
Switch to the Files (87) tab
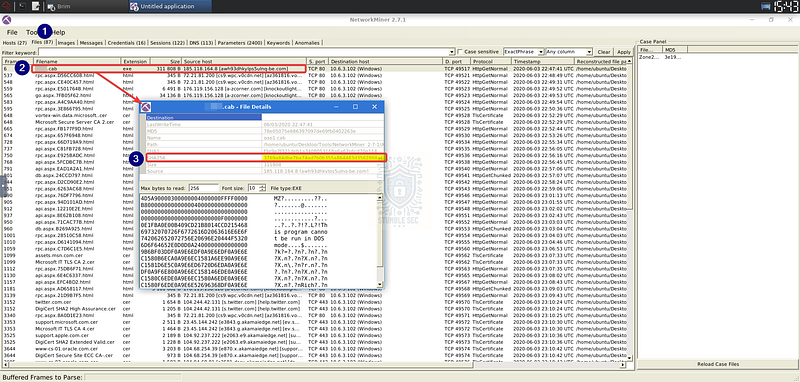click(x=42, y=42)
